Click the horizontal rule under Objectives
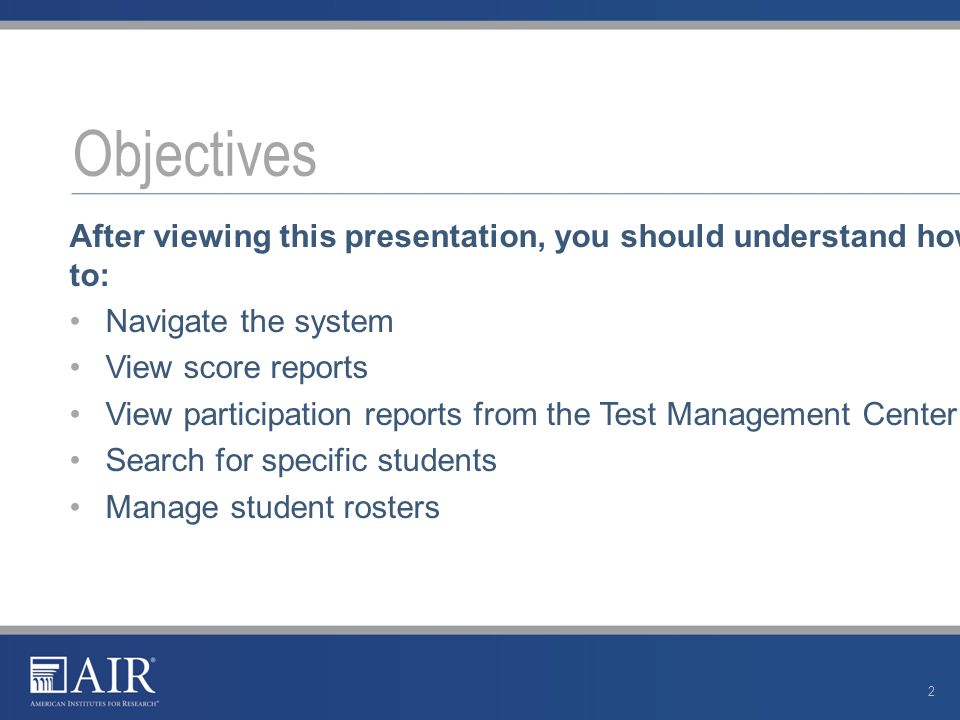This screenshot has height=720, width=960. tap(516, 193)
